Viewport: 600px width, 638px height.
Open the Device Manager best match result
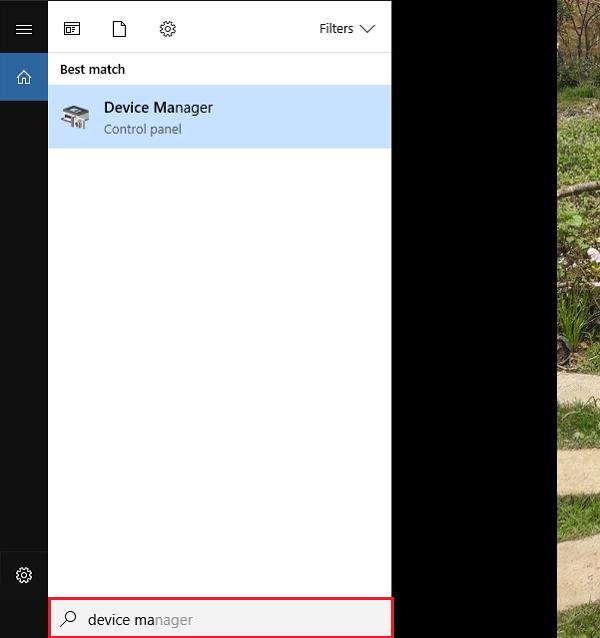pos(220,117)
